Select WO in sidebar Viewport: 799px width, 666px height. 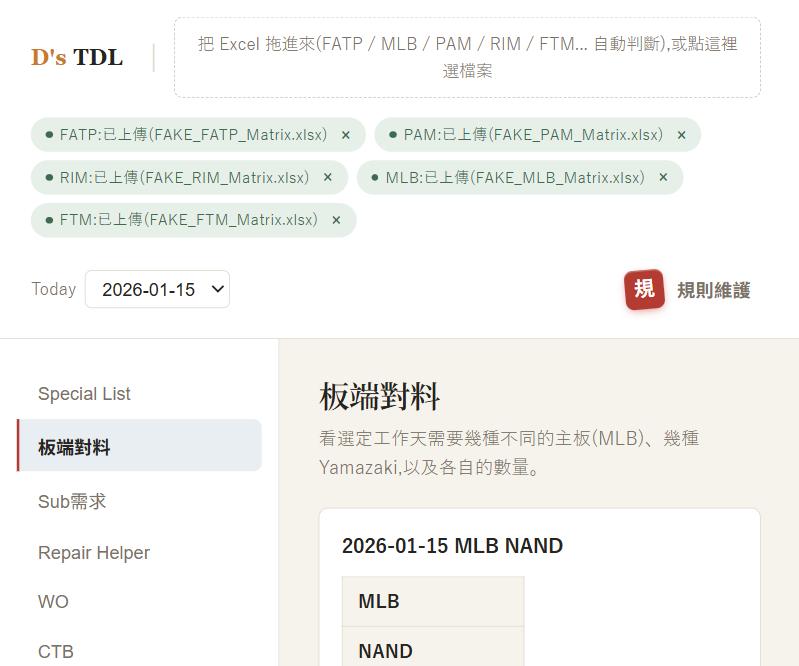[53, 602]
